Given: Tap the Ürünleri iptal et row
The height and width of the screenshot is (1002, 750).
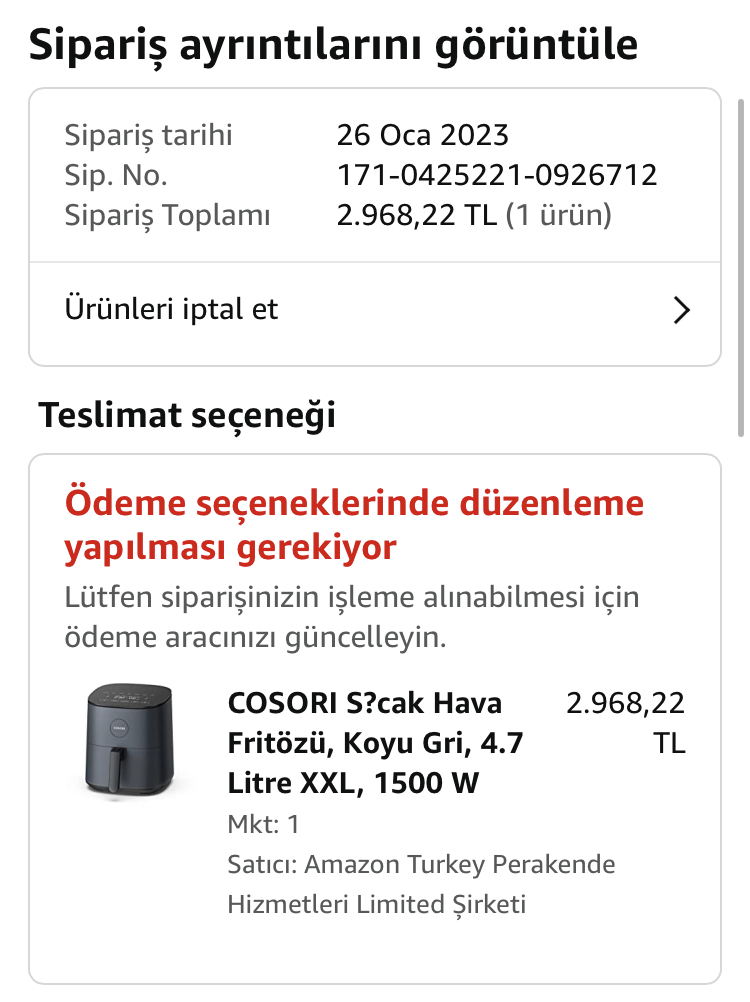Looking at the screenshot, I should [x=375, y=313].
